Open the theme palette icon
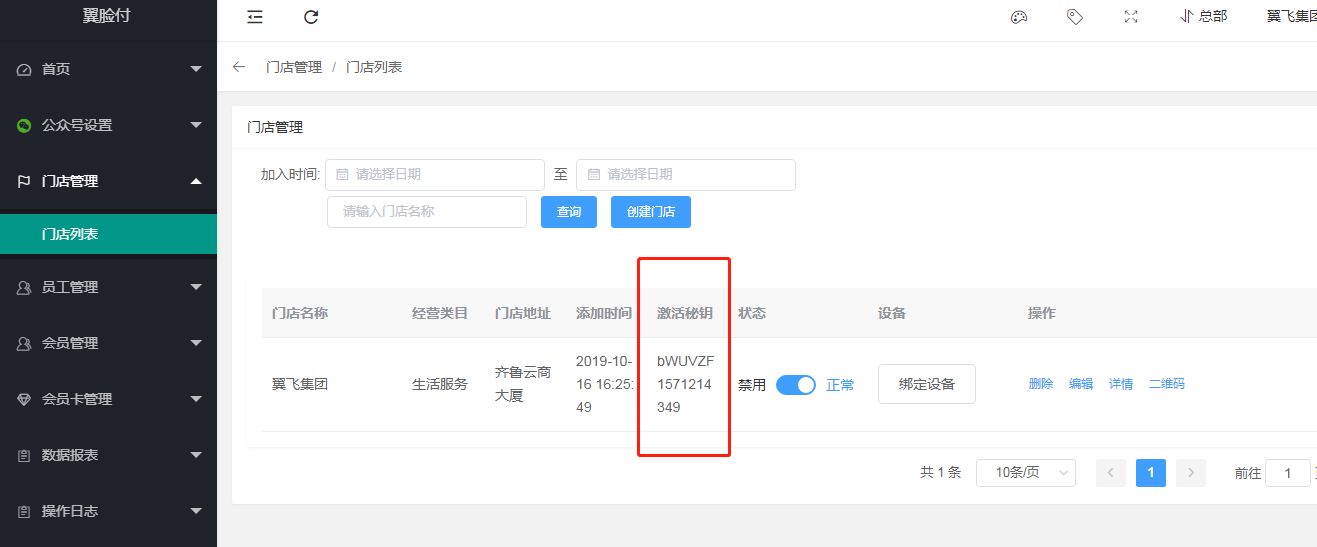Viewport: 1317px width, 547px height. [x=1019, y=16]
